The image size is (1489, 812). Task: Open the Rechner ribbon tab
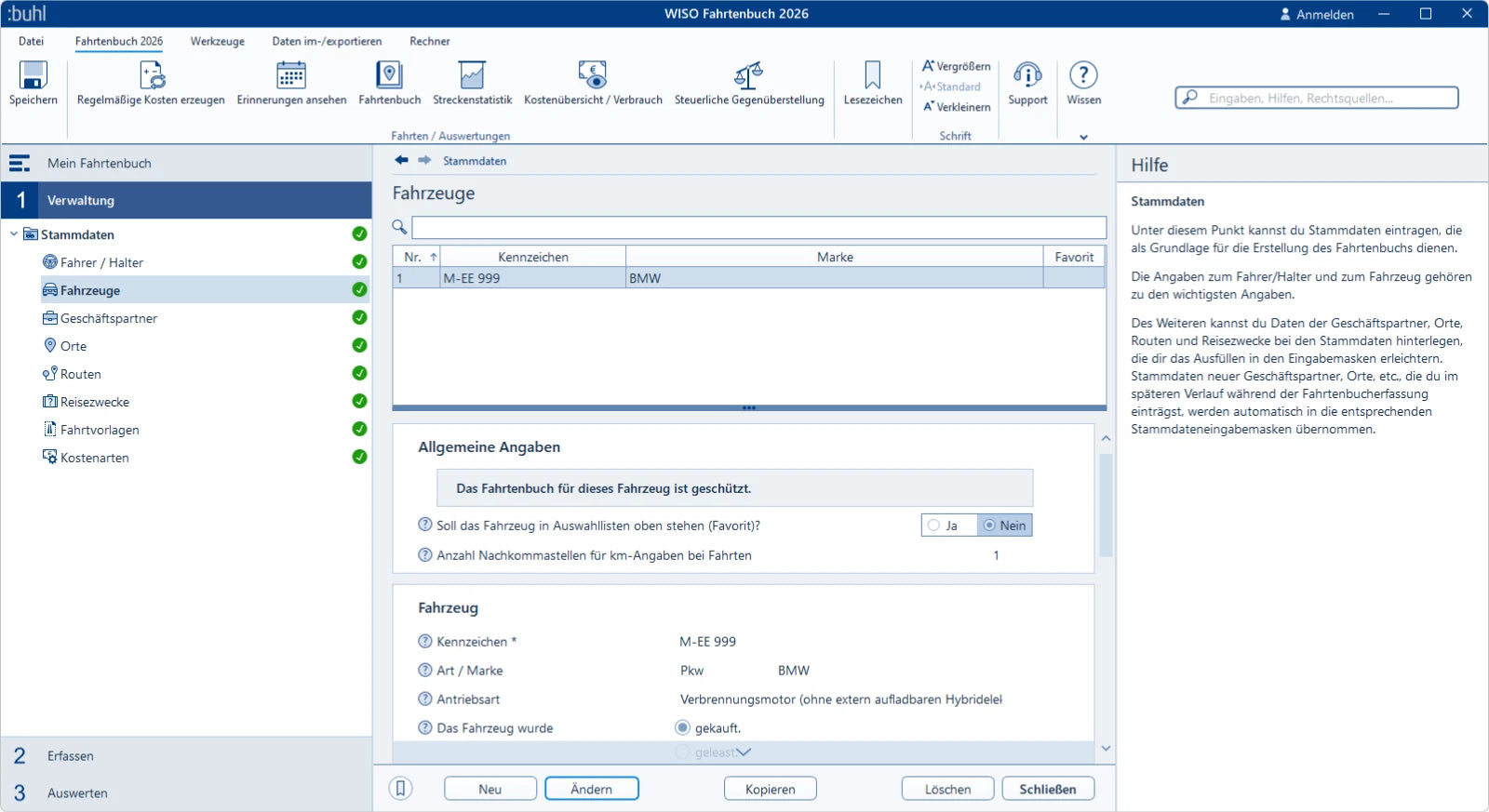[429, 41]
